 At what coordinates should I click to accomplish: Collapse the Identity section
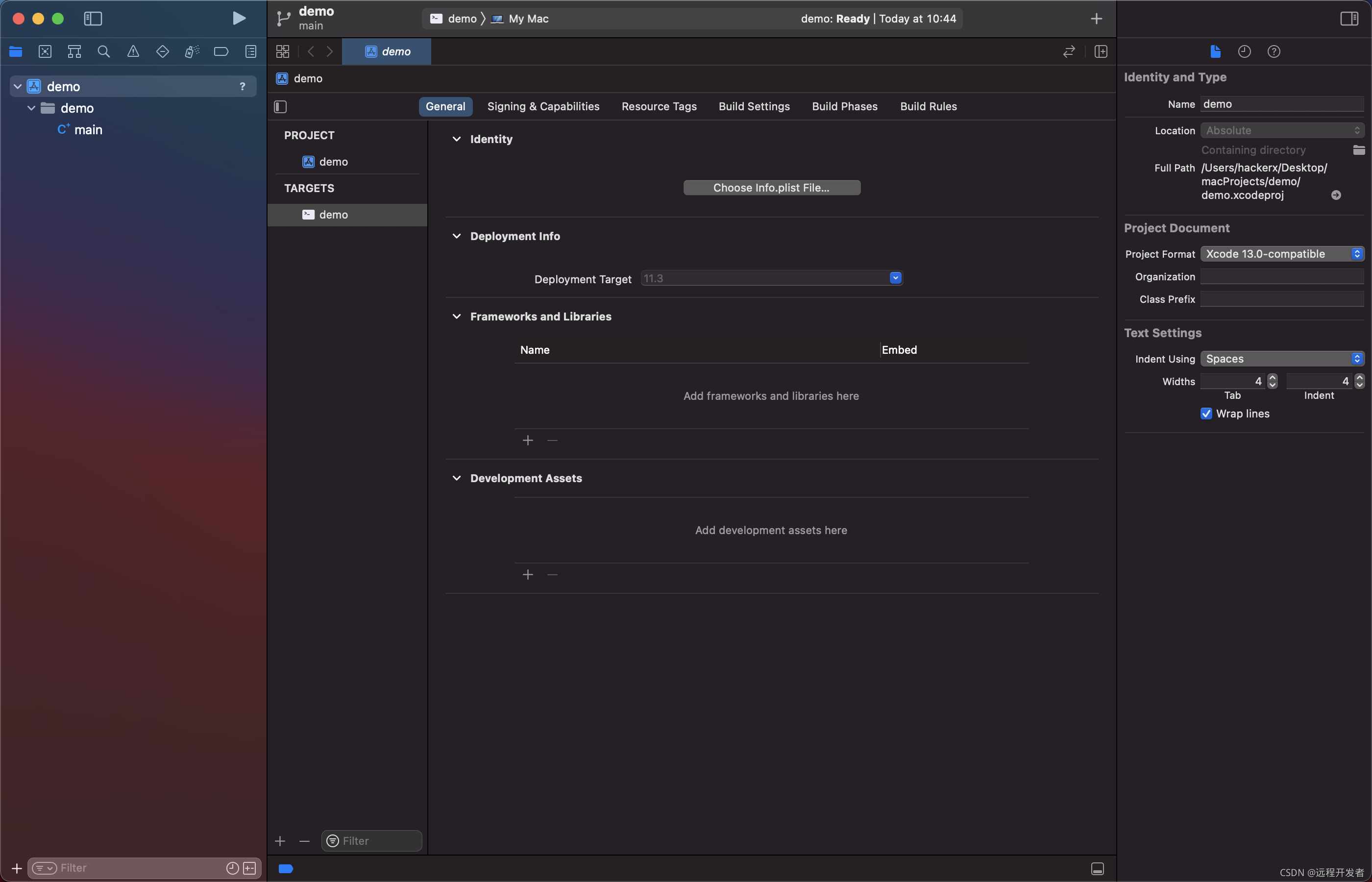(456, 139)
